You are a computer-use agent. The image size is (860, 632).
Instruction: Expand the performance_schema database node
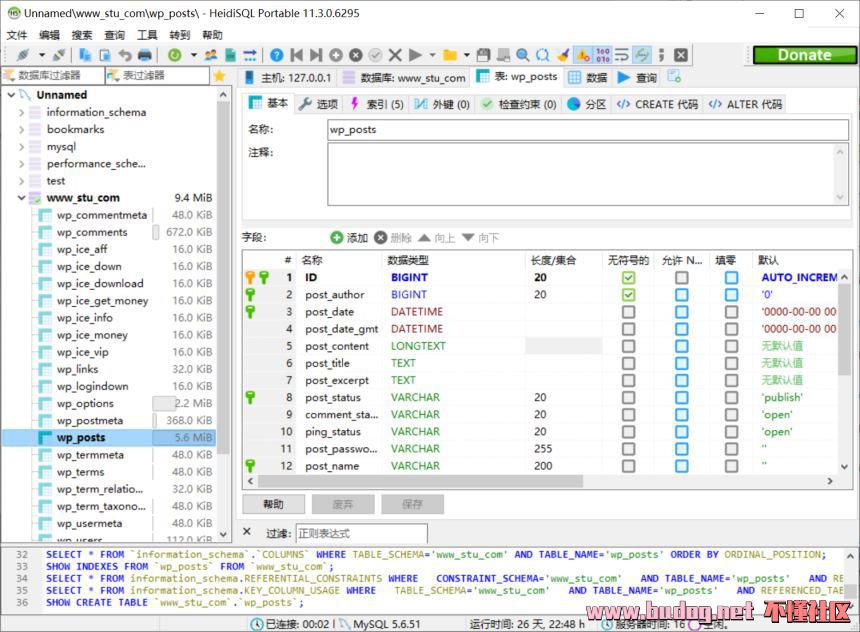coord(21,163)
